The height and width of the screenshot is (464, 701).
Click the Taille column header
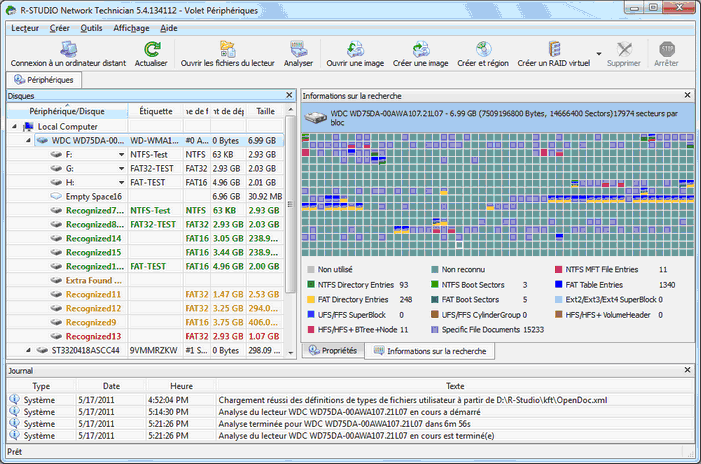click(266, 111)
